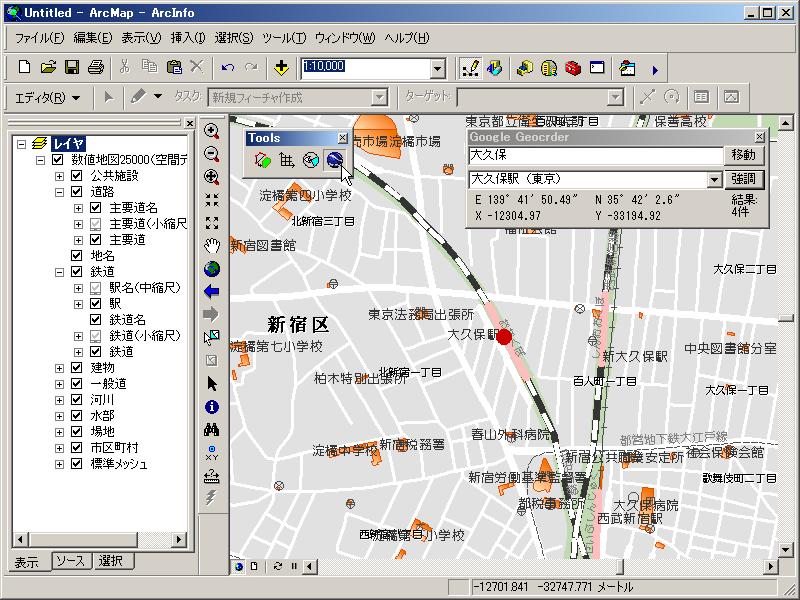Undo the last action with arrow icon
800x600 pixels.
point(228,67)
